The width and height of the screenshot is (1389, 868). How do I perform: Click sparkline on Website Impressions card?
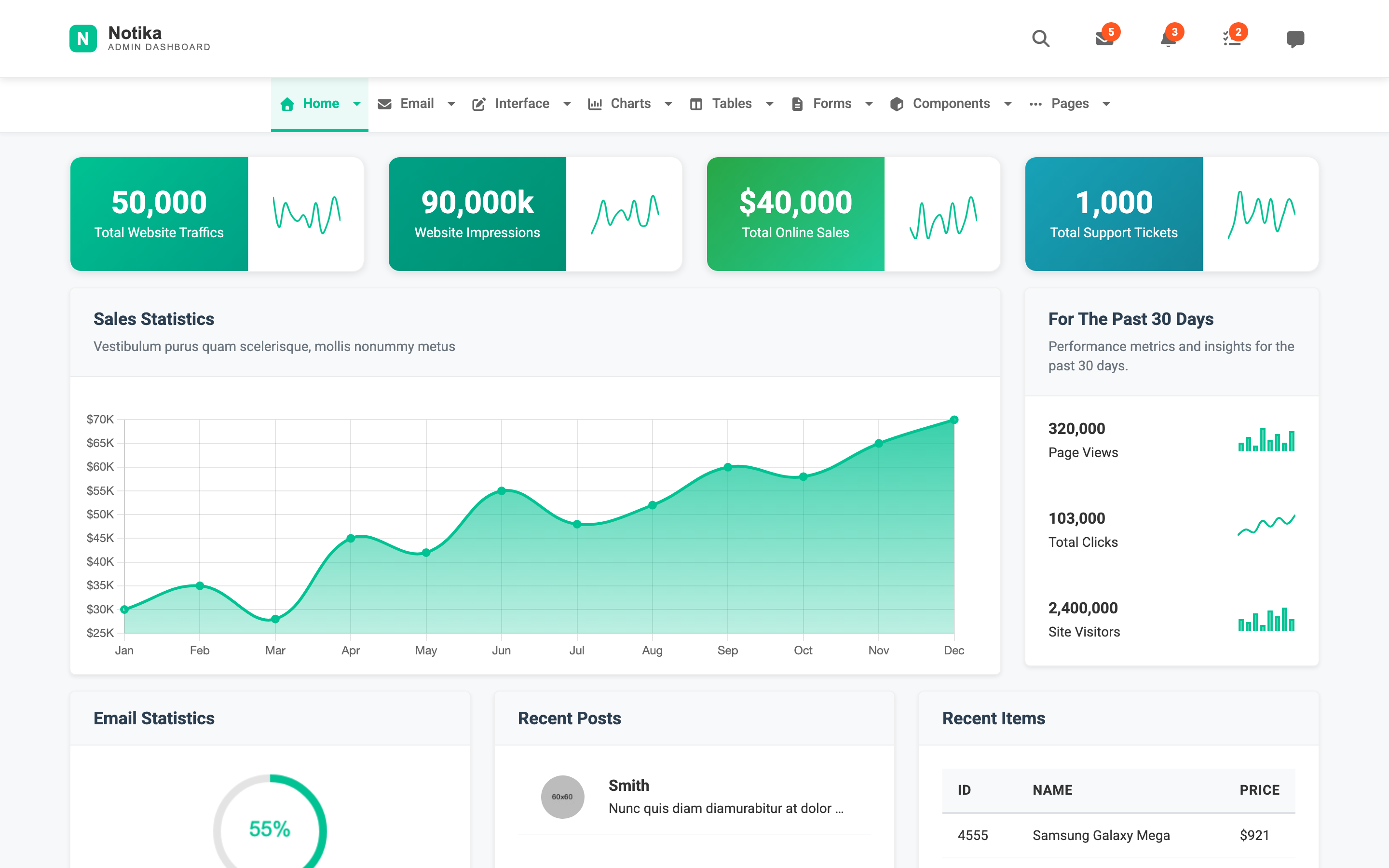pyautogui.click(x=625, y=214)
